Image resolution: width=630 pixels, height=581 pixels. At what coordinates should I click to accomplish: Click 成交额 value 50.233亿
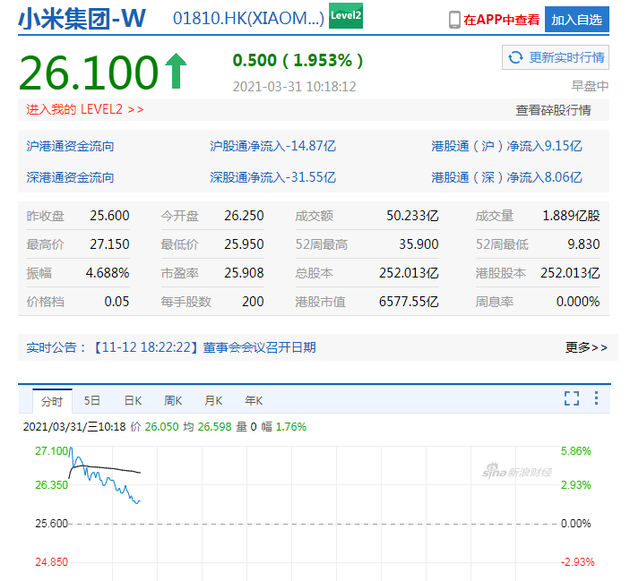click(x=412, y=215)
